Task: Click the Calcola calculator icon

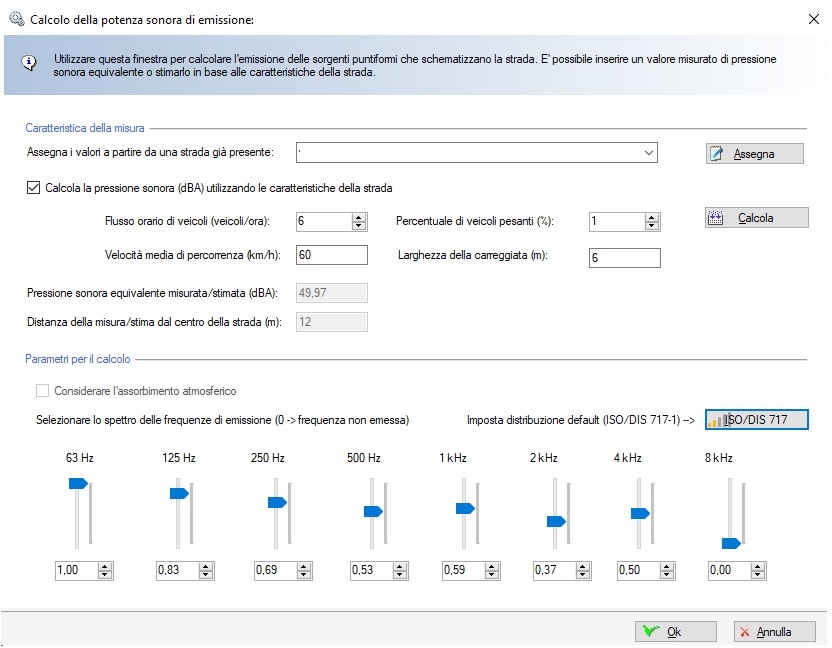Action: click(x=715, y=218)
